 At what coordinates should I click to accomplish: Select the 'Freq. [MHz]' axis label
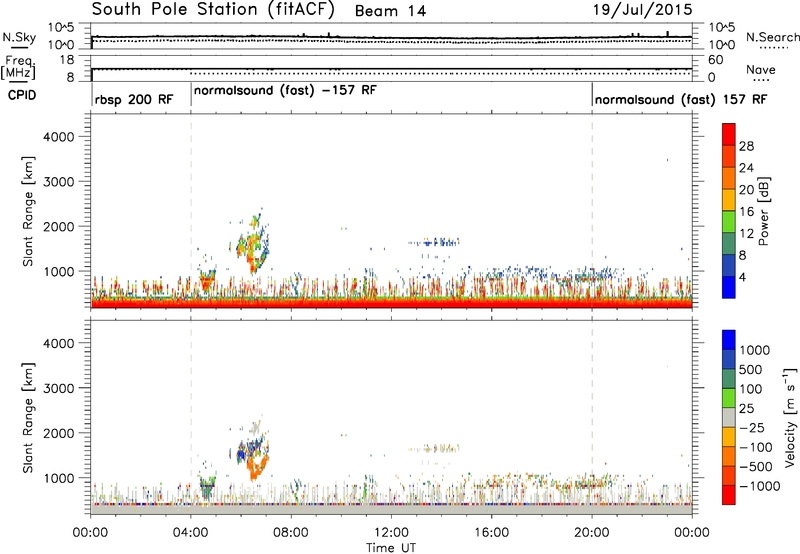pyautogui.click(x=19, y=67)
